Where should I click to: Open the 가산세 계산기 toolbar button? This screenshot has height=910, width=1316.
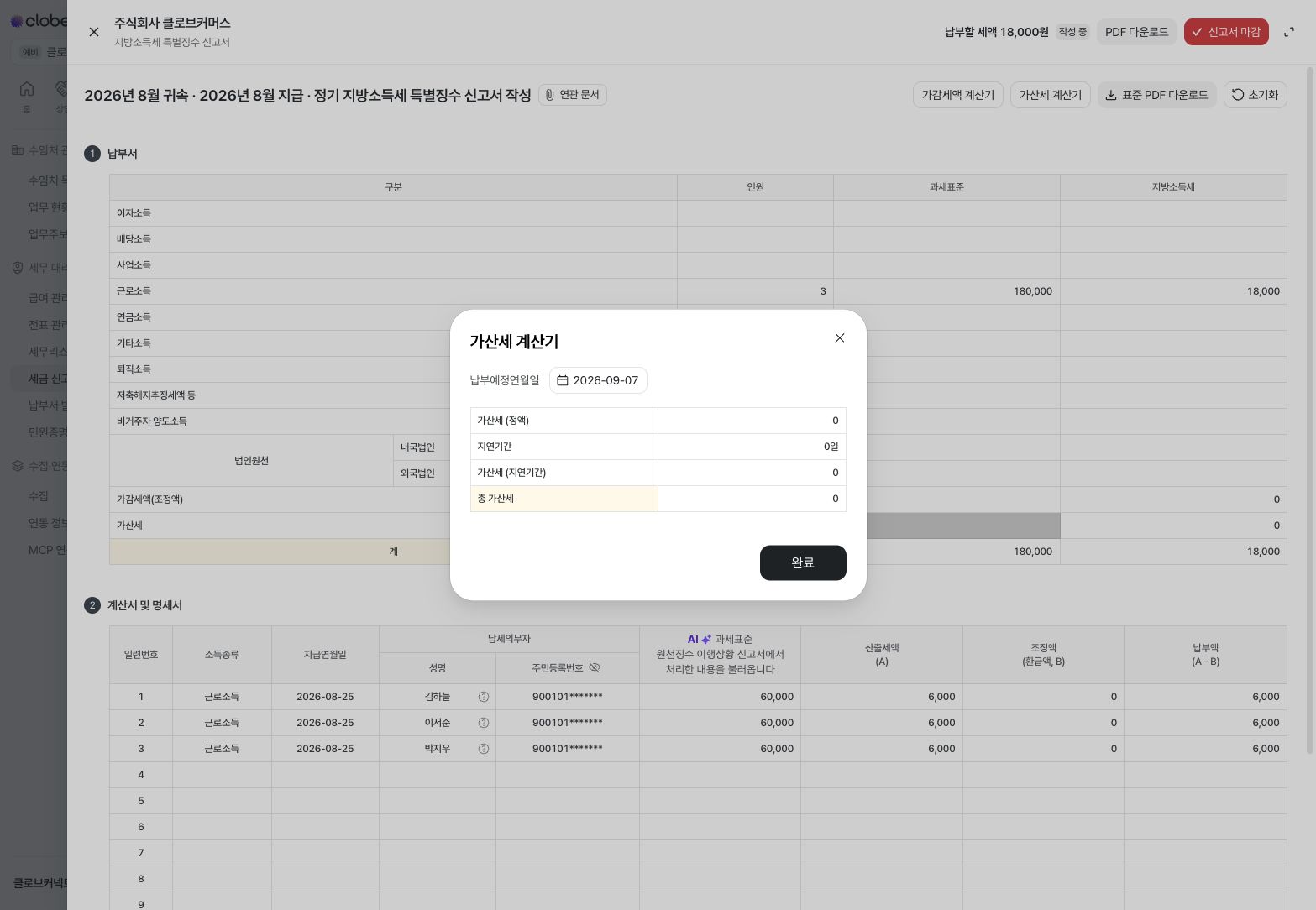pyautogui.click(x=1051, y=95)
